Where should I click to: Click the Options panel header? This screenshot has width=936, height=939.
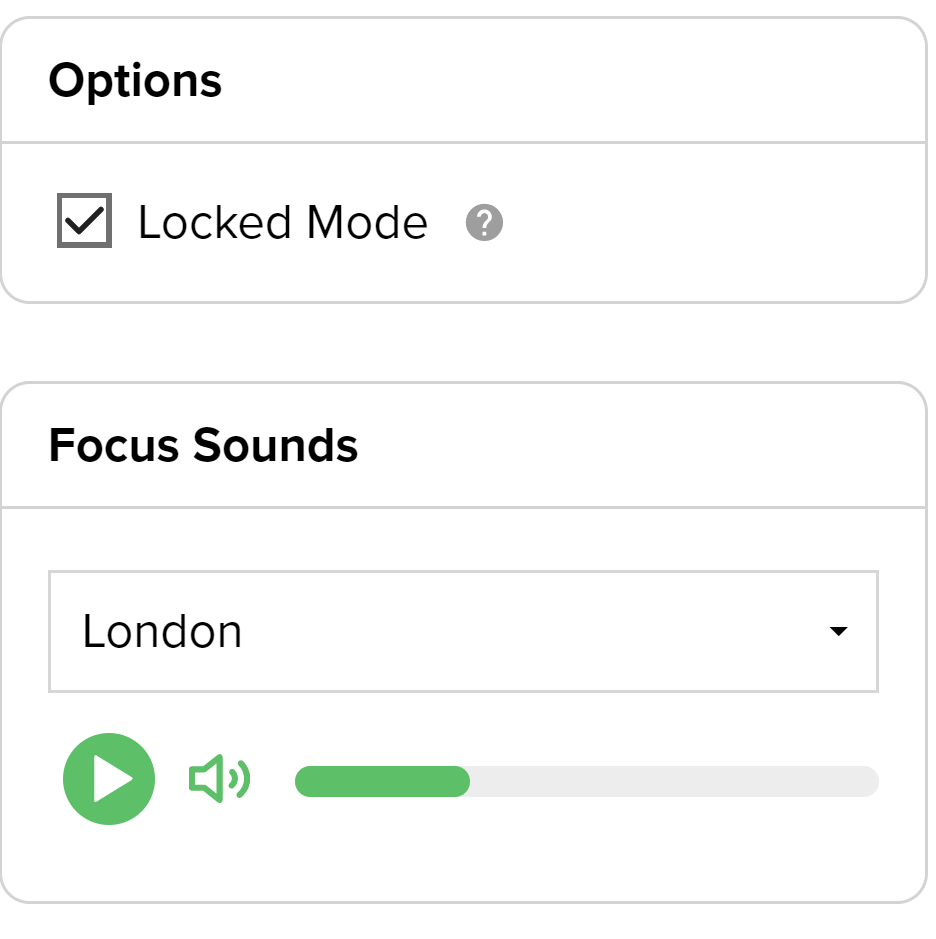coord(136,80)
